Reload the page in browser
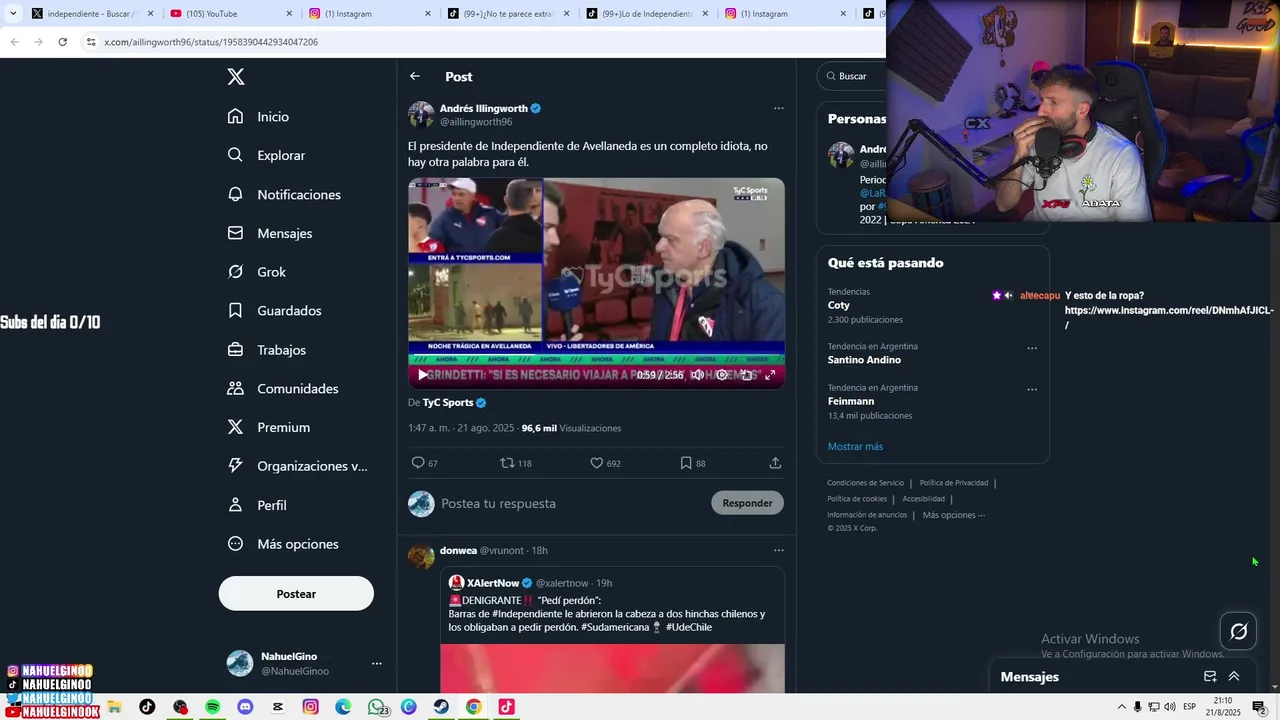This screenshot has height=720, width=1280. coord(62,42)
